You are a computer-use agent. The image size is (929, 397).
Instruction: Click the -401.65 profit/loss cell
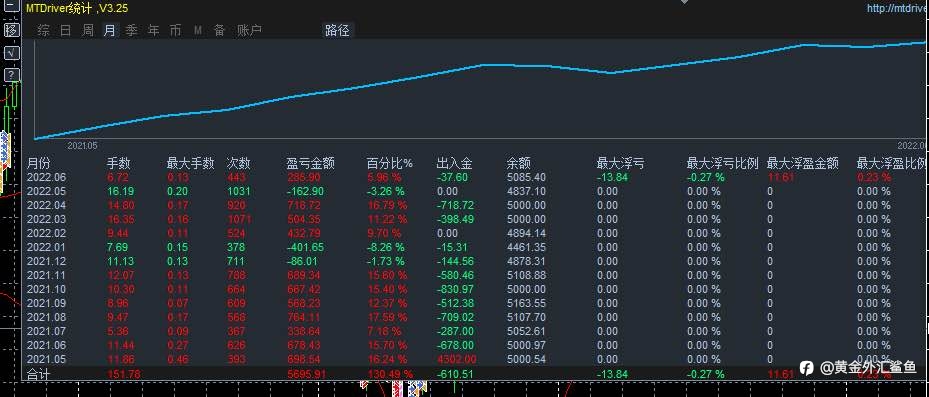(305, 247)
